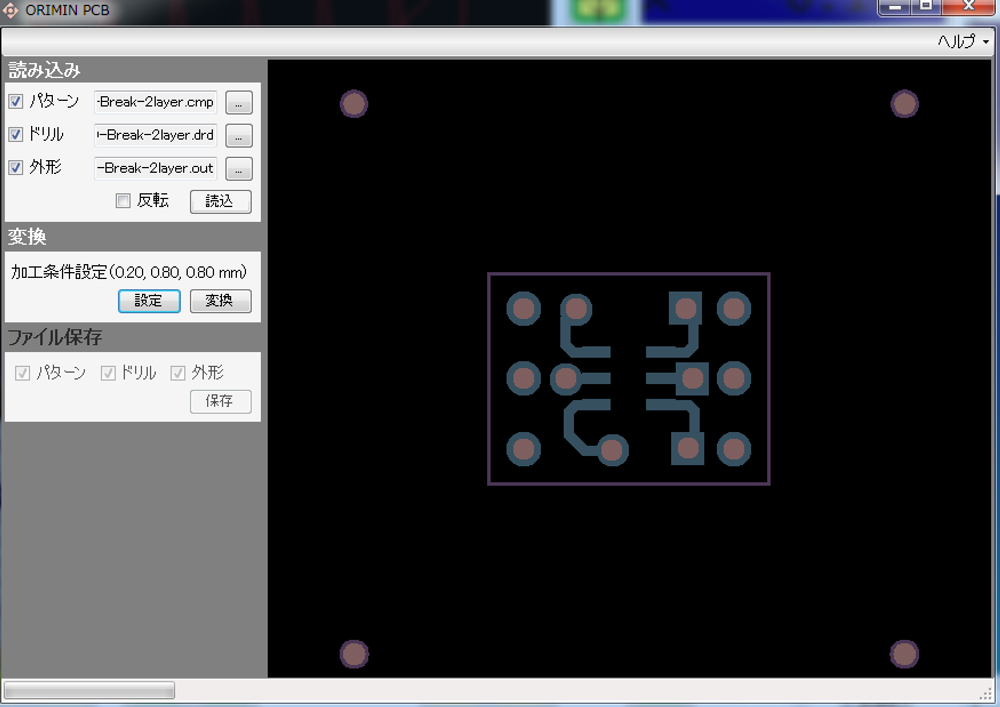
Task: Browse for the 外形 file
Action: pyautogui.click(x=238, y=168)
